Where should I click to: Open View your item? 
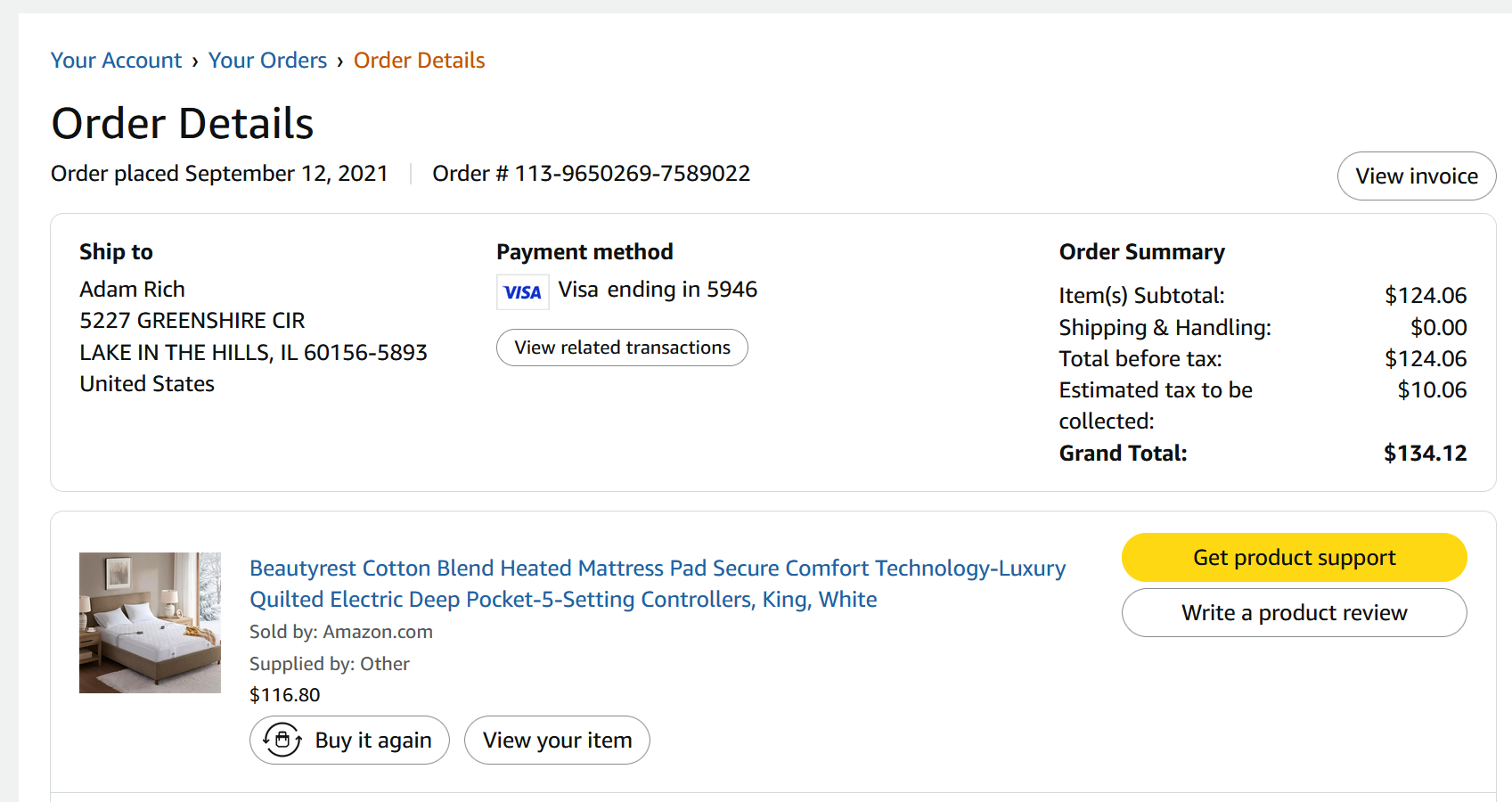point(557,740)
